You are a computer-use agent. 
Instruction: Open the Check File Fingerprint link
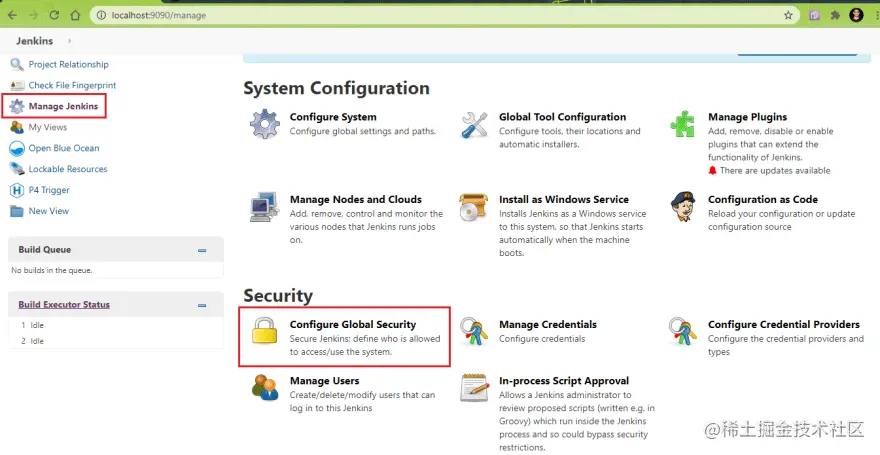pyautogui.click(x=72, y=85)
